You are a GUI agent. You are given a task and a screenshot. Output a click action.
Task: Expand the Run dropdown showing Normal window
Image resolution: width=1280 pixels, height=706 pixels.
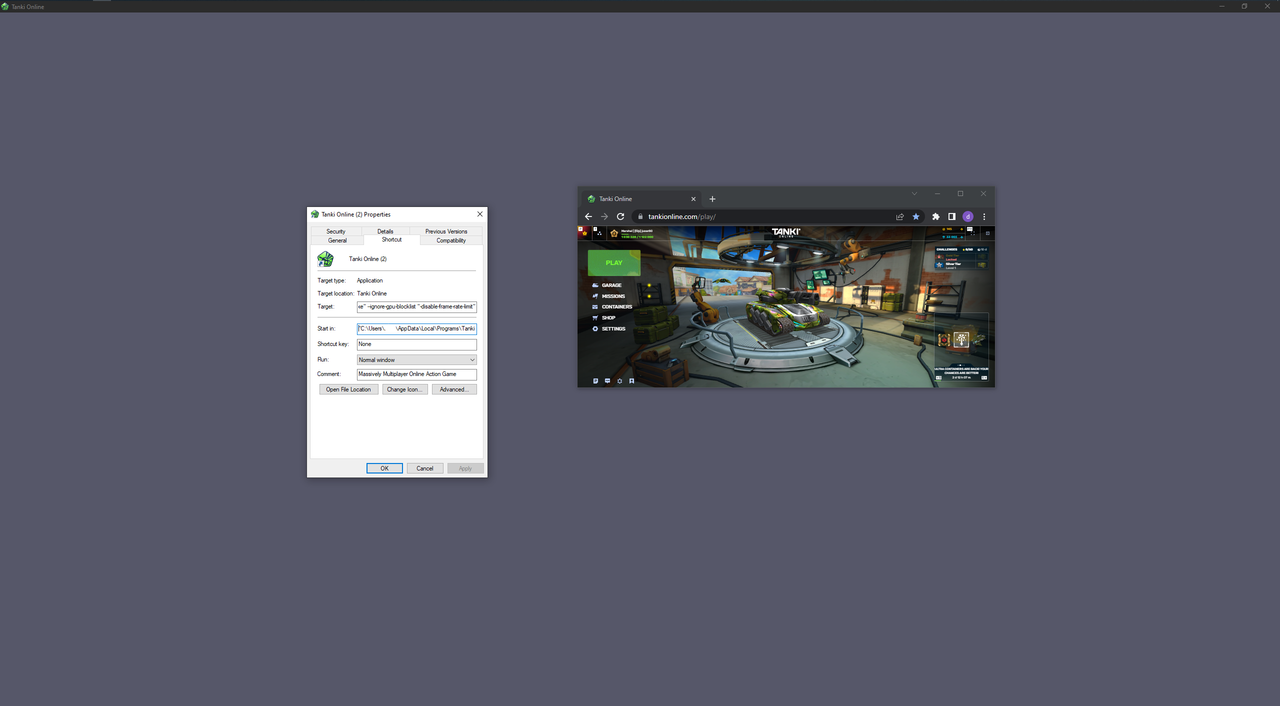417,360
